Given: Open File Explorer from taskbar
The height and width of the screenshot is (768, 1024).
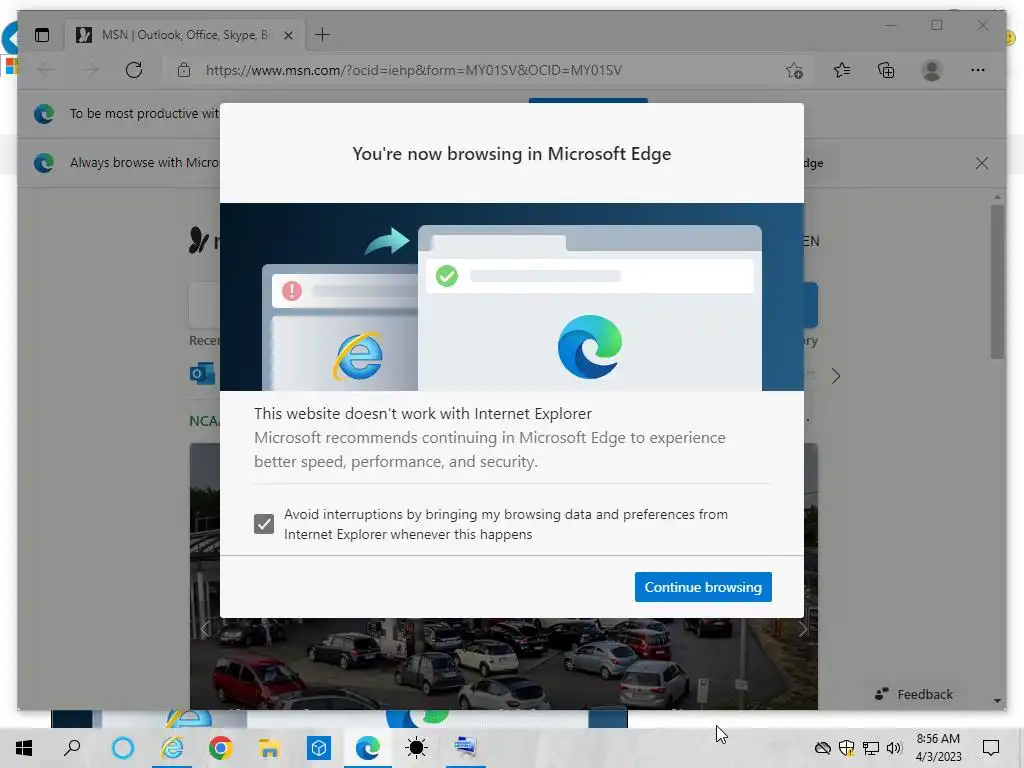Looking at the screenshot, I should pos(269,748).
